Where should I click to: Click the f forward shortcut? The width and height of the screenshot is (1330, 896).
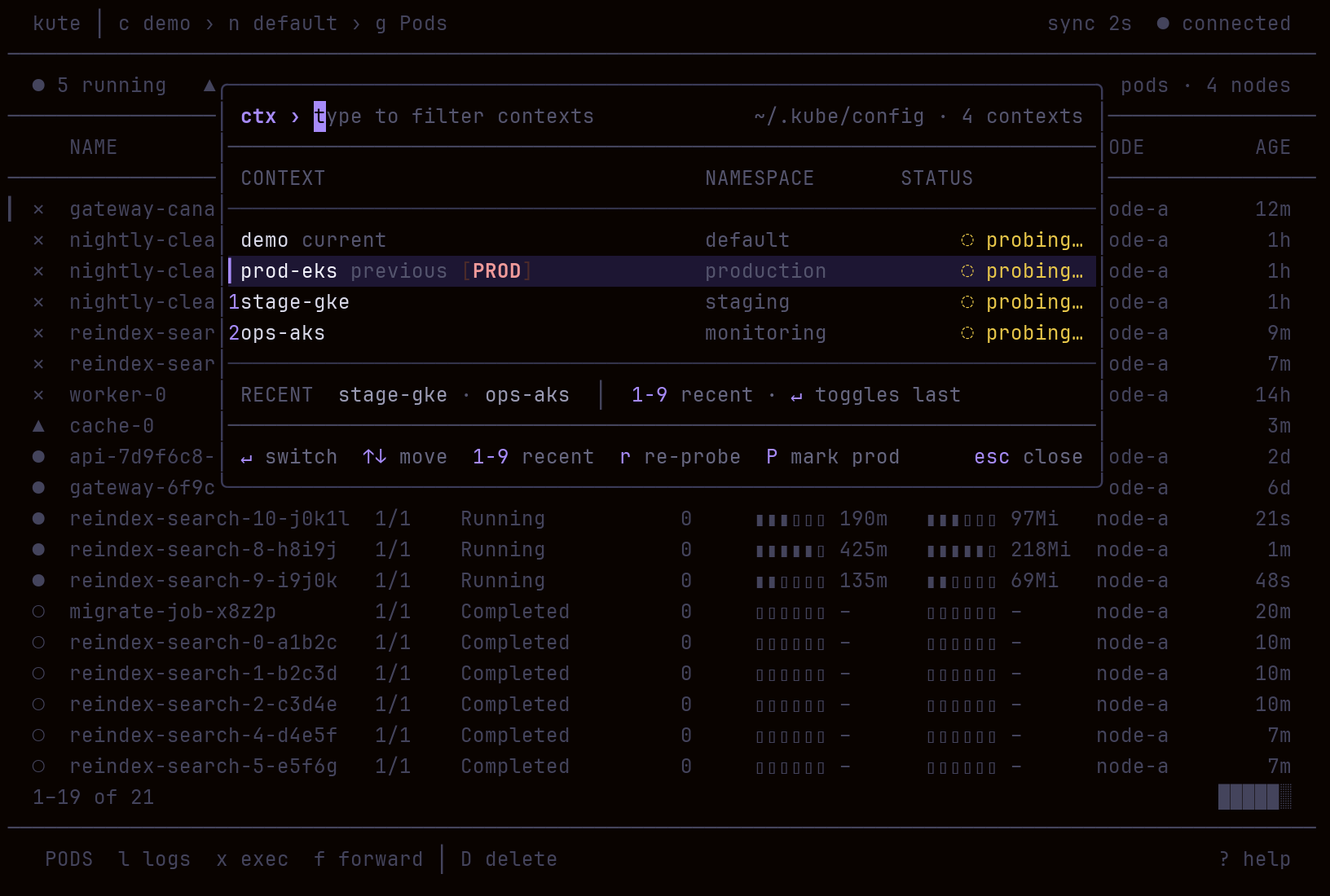click(368, 859)
